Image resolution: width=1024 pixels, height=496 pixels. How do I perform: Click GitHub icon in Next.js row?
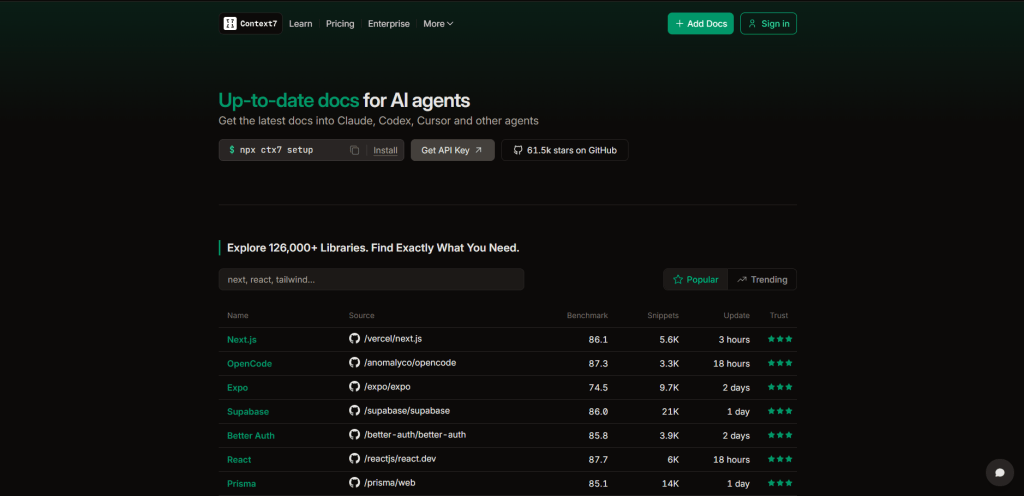355,339
